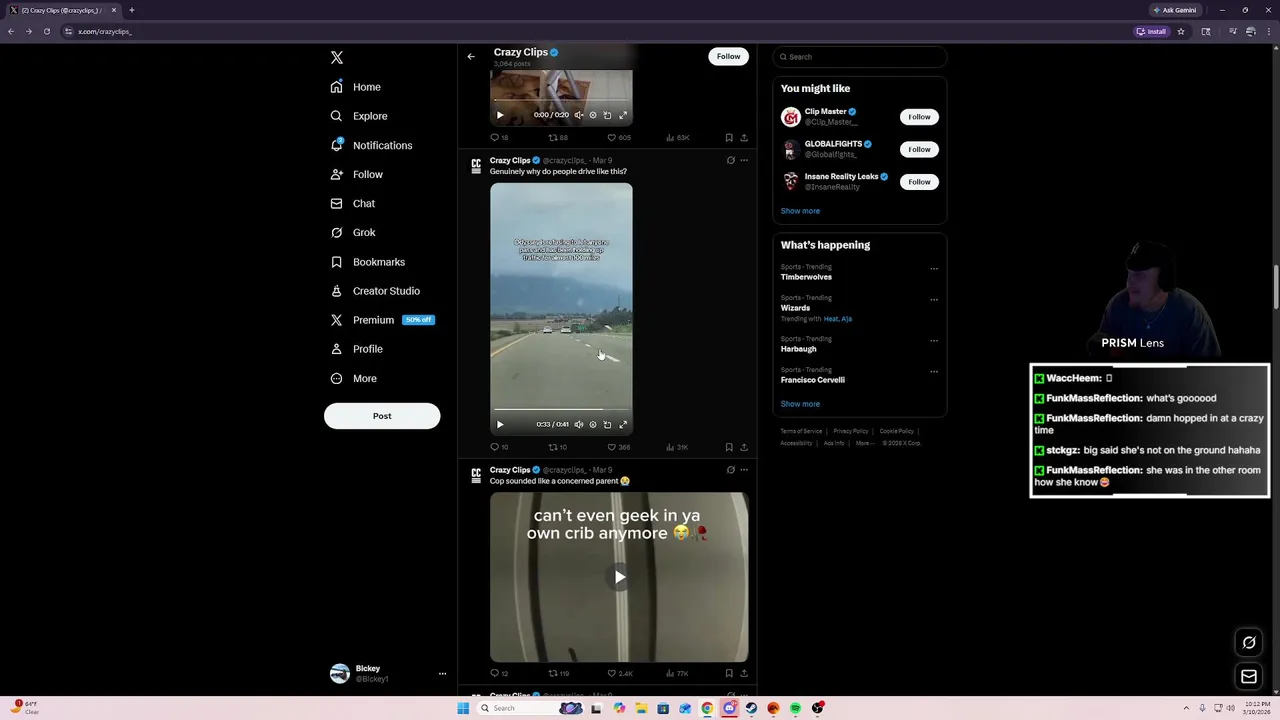Unmute the 0:20 video
The image size is (1280, 720).
pyautogui.click(x=578, y=115)
